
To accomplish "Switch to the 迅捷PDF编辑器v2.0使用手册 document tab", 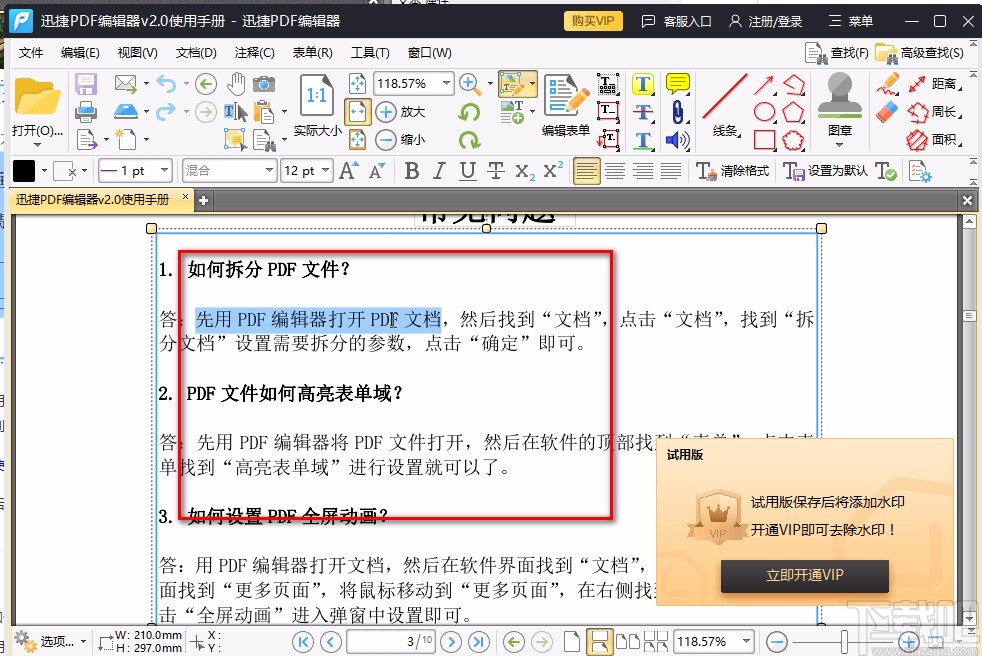I will pyautogui.click(x=95, y=199).
